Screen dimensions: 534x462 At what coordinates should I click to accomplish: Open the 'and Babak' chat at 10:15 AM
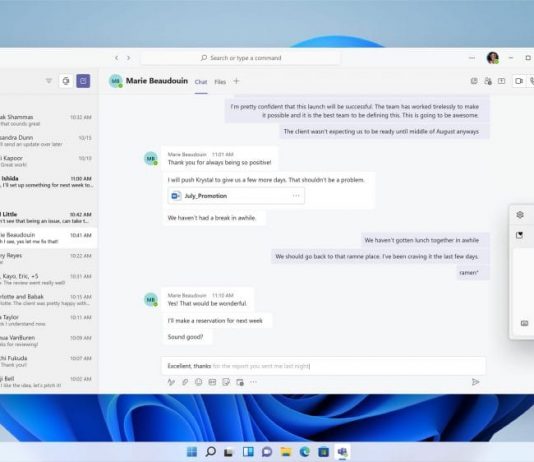(48, 300)
